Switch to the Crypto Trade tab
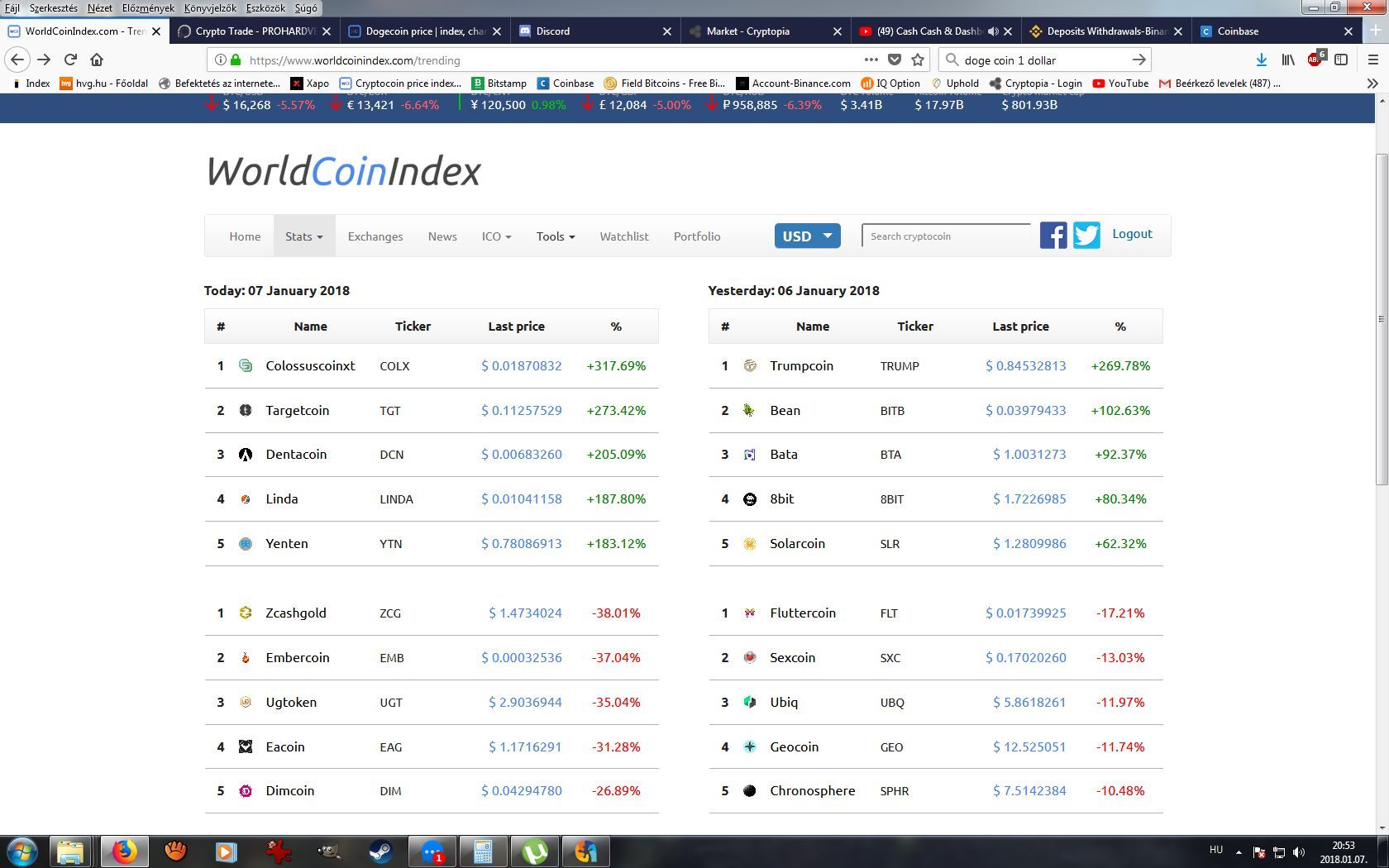 pos(255,31)
